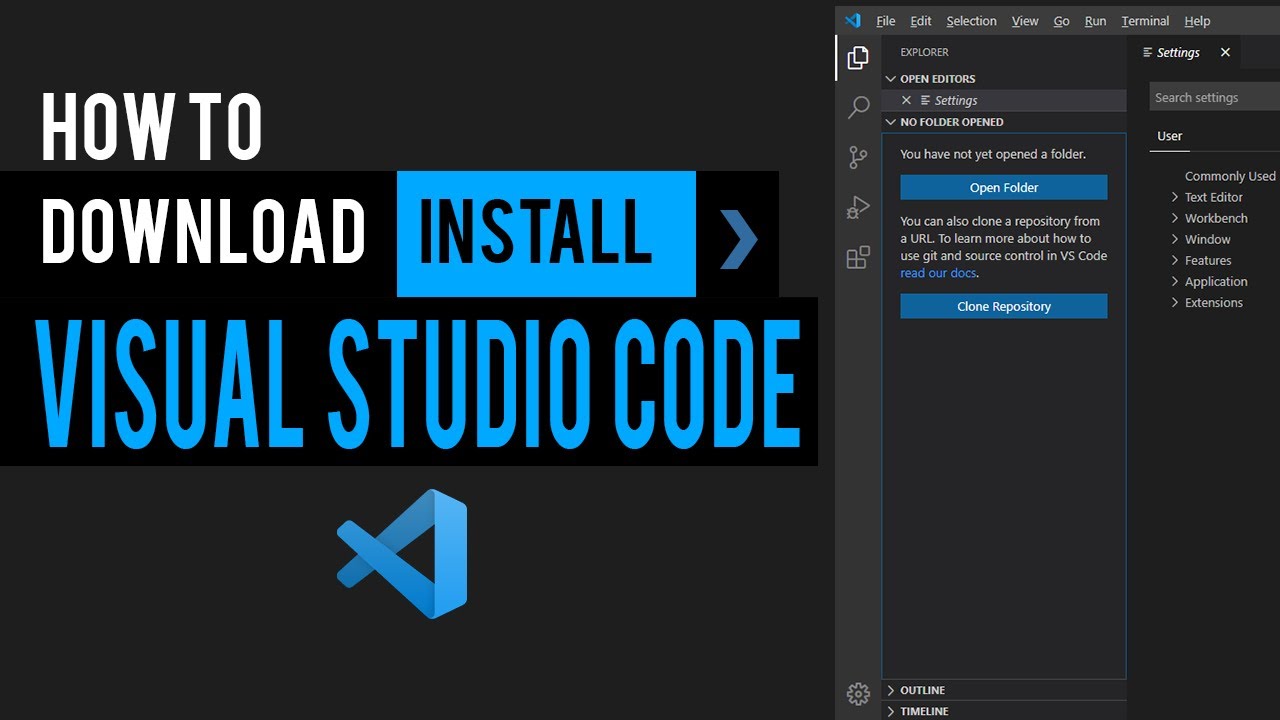
Task: Click the Visual Studio Code logo graphic
Action: [402, 554]
